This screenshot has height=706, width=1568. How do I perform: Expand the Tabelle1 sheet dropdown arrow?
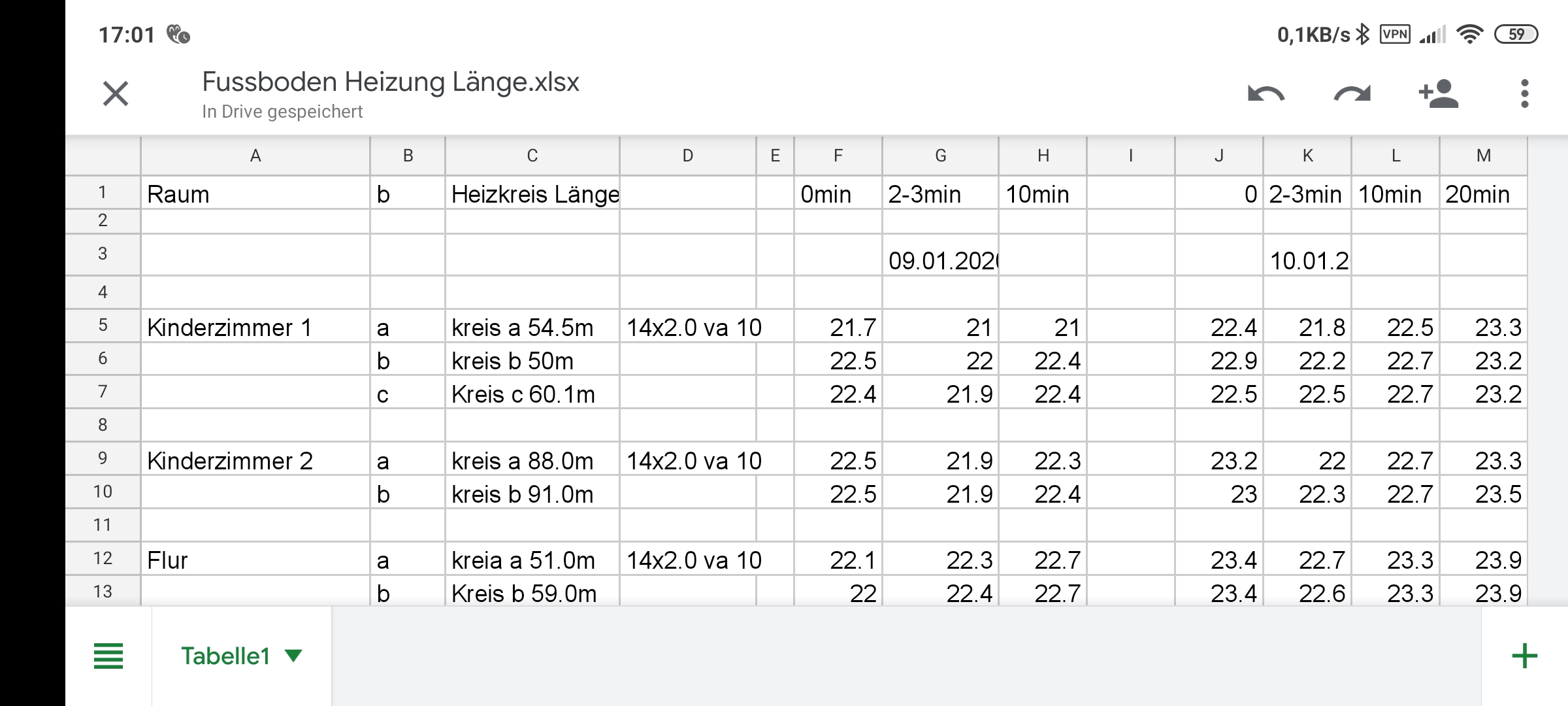294,656
